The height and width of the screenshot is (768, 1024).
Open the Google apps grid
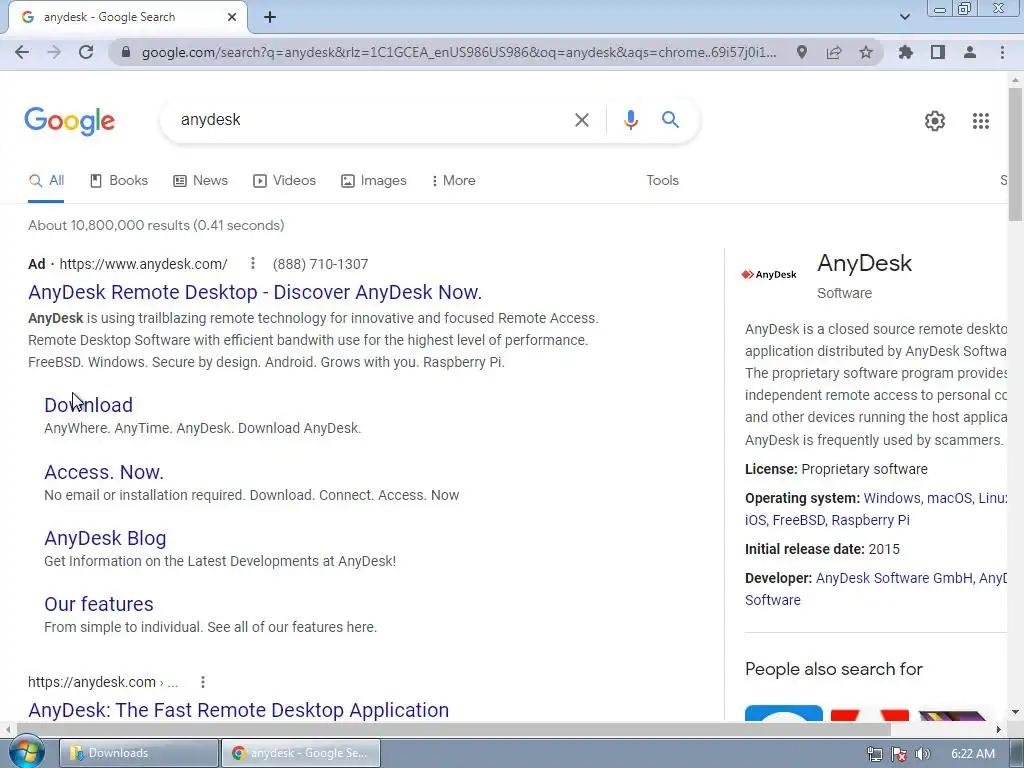pyautogui.click(x=980, y=121)
